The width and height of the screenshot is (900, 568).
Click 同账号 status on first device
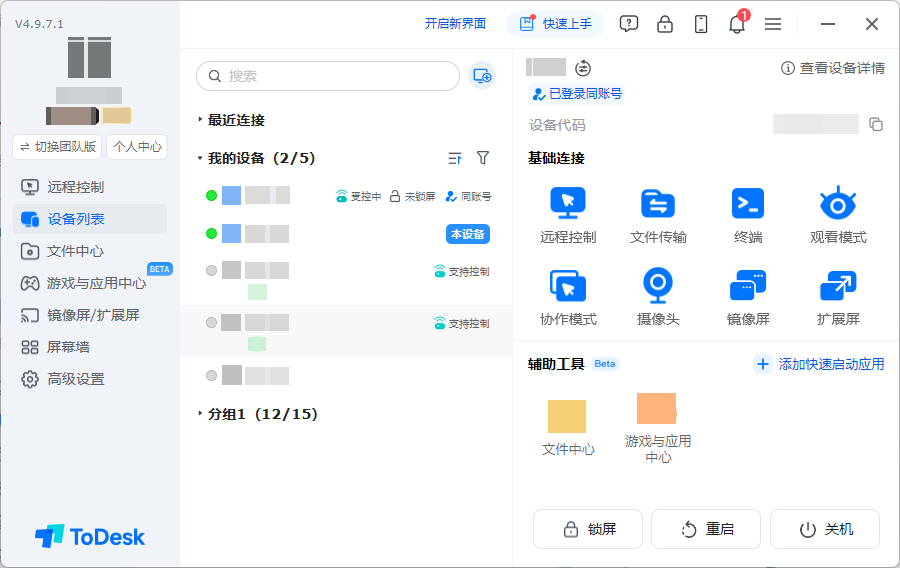(x=468, y=196)
